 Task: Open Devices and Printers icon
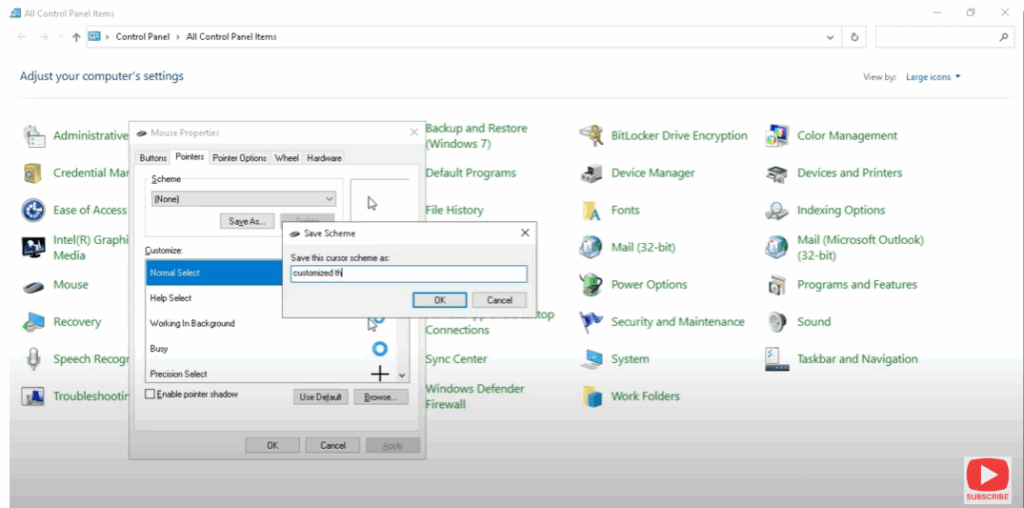(777, 173)
